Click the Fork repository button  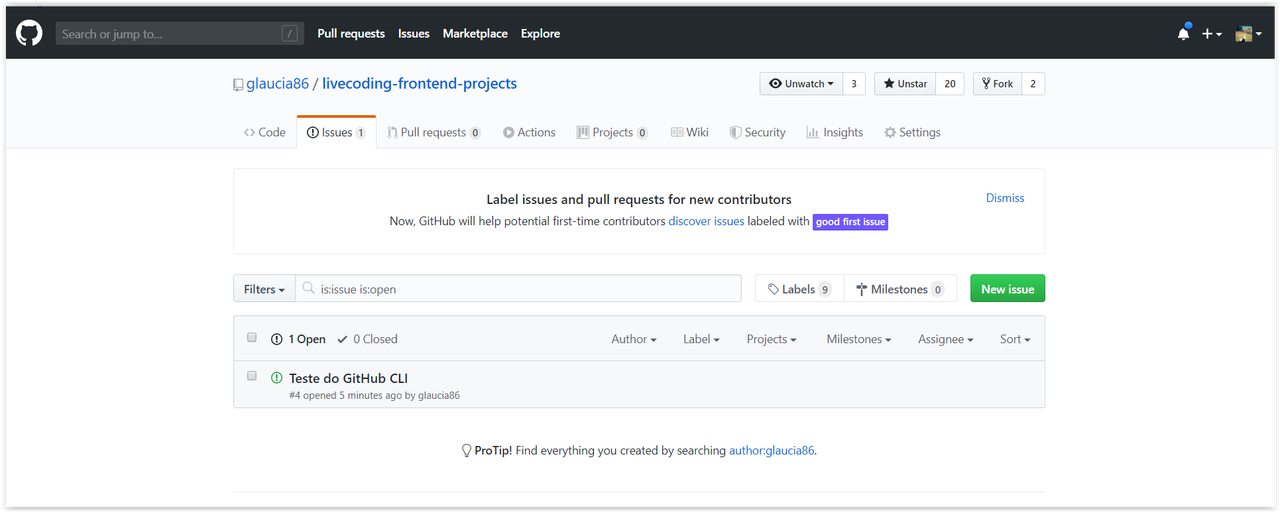coord(997,84)
